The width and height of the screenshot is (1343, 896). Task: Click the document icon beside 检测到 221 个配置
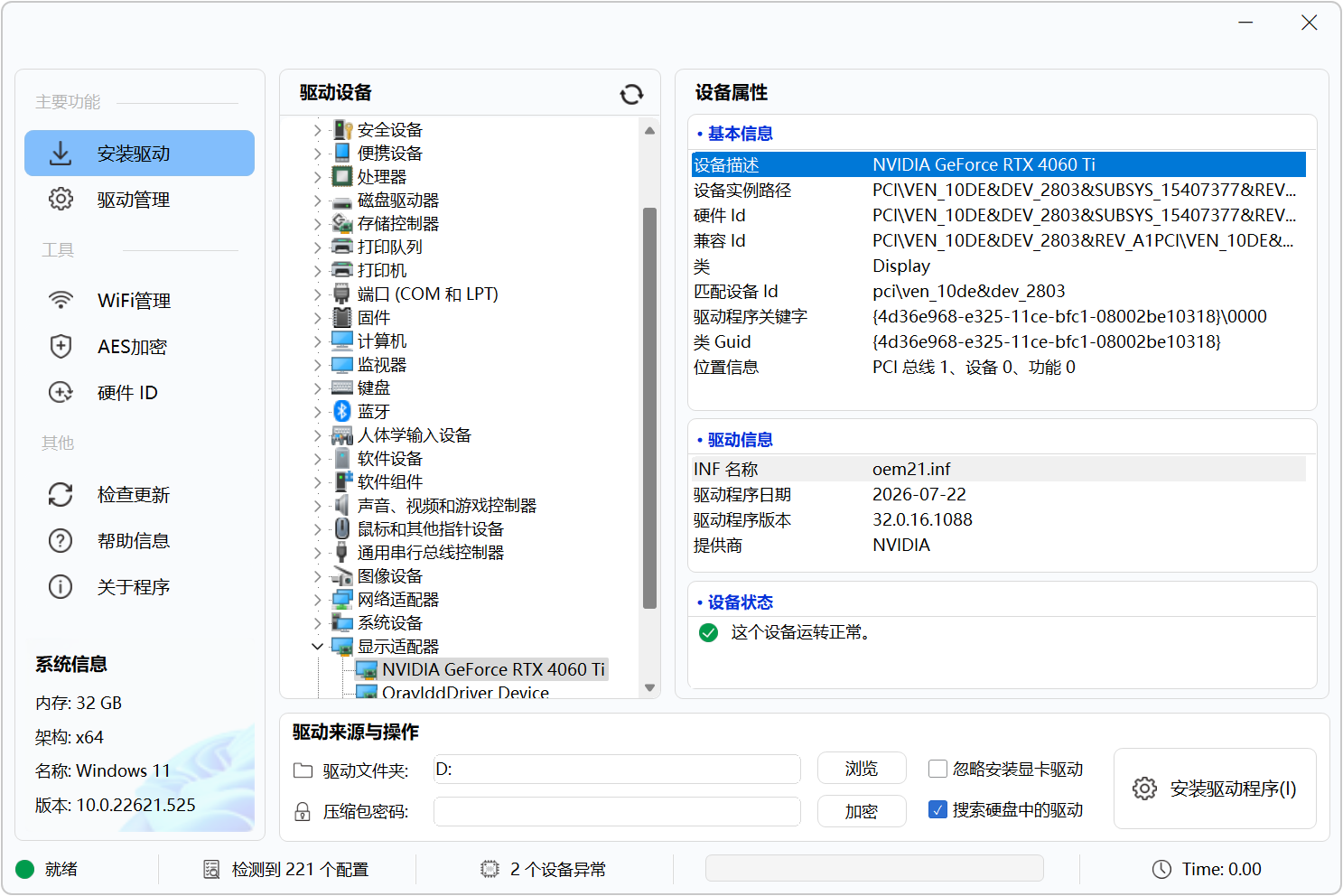click(211, 869)
